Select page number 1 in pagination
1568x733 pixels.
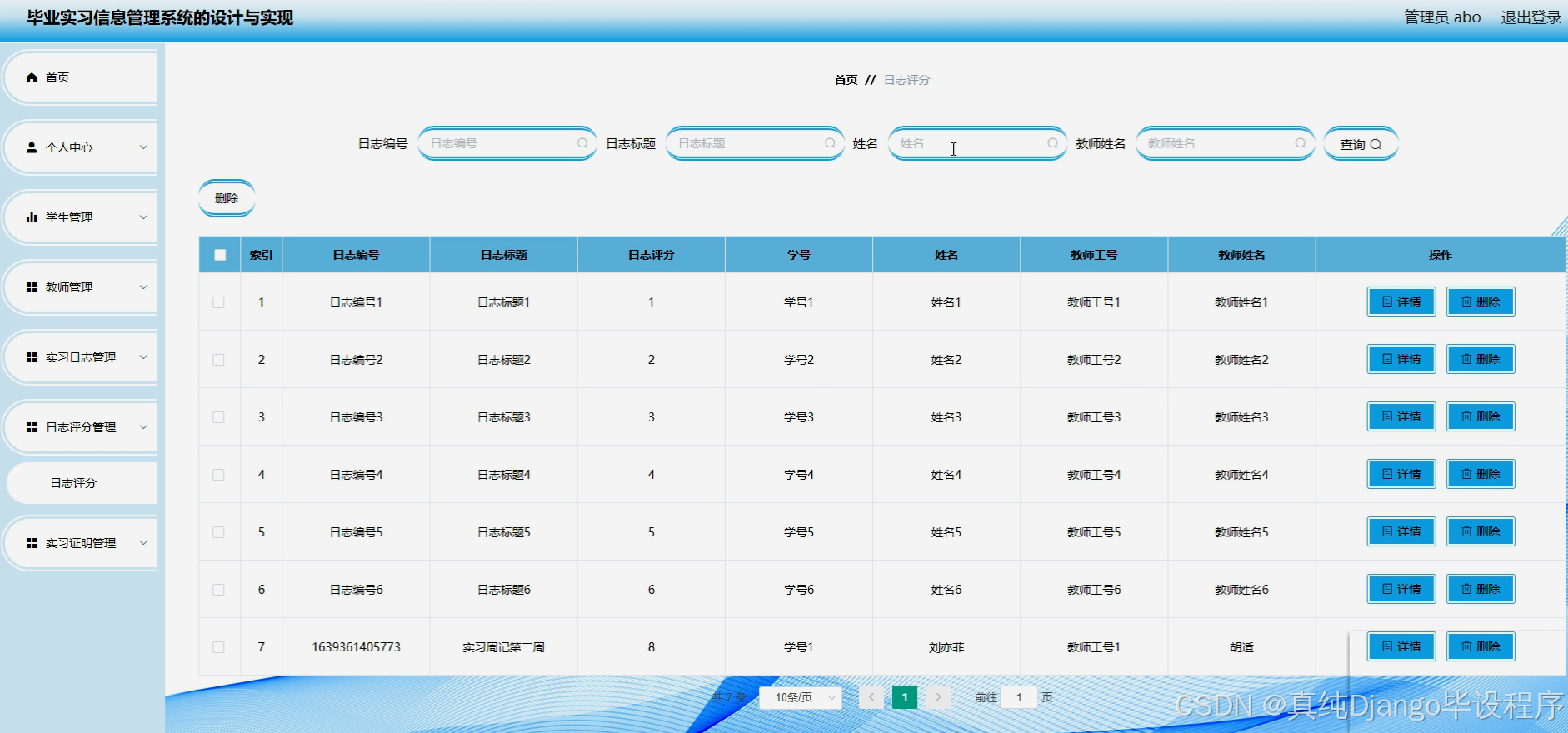click(905, 697)
